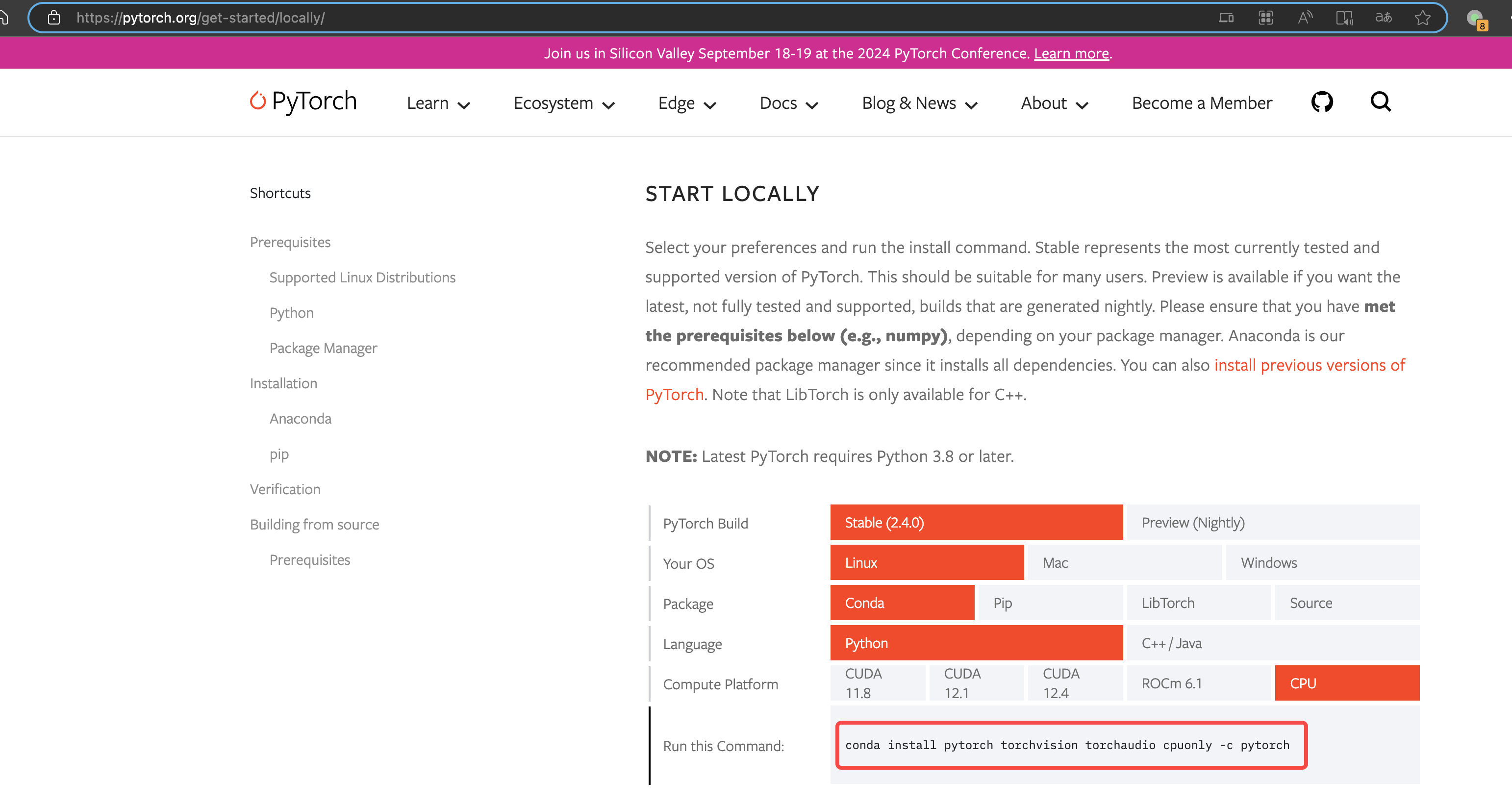1512x806 pixels.
Task: Open install previous versions of PyTorch link
Action: point(1310,365)
